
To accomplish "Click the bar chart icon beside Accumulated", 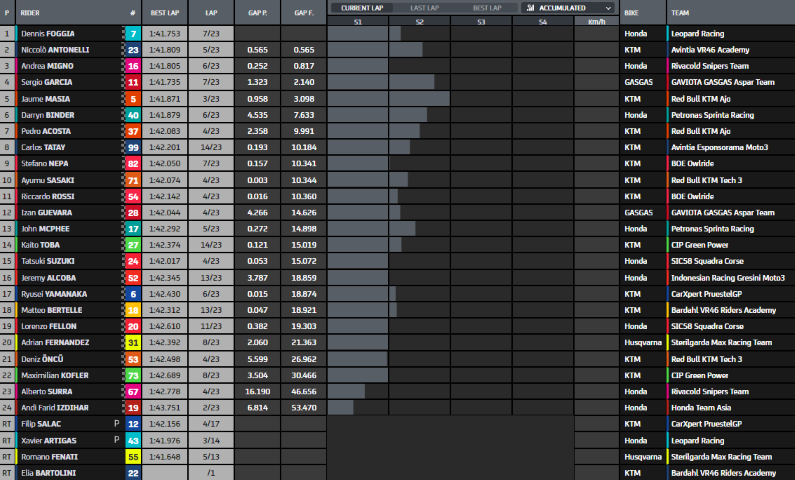I will click(530, 7).
